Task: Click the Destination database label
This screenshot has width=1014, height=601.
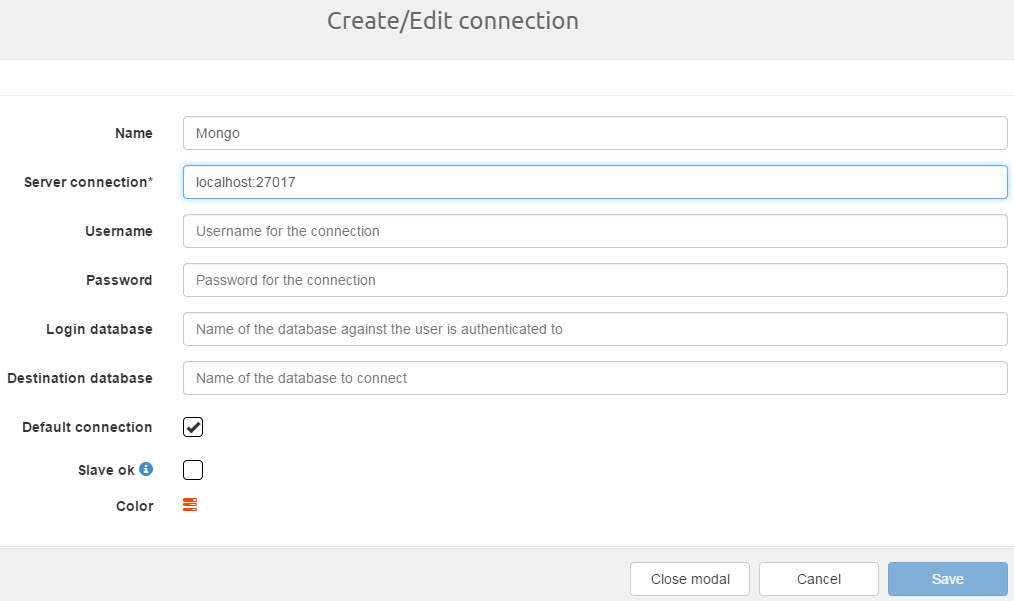Action: pos(80,378)
